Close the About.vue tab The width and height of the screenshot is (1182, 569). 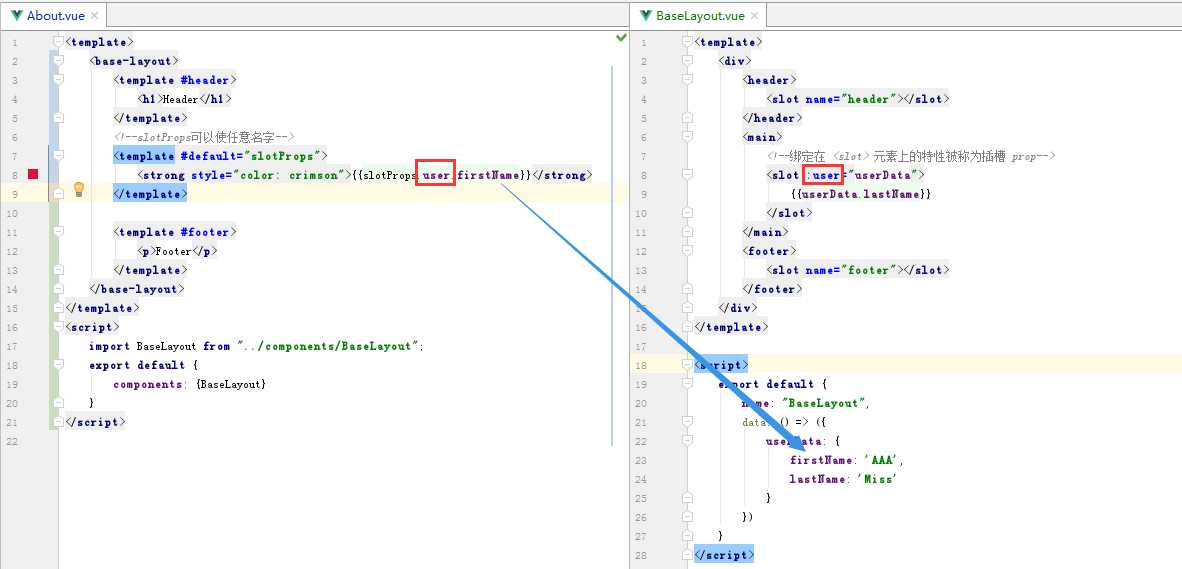point(93,15)
